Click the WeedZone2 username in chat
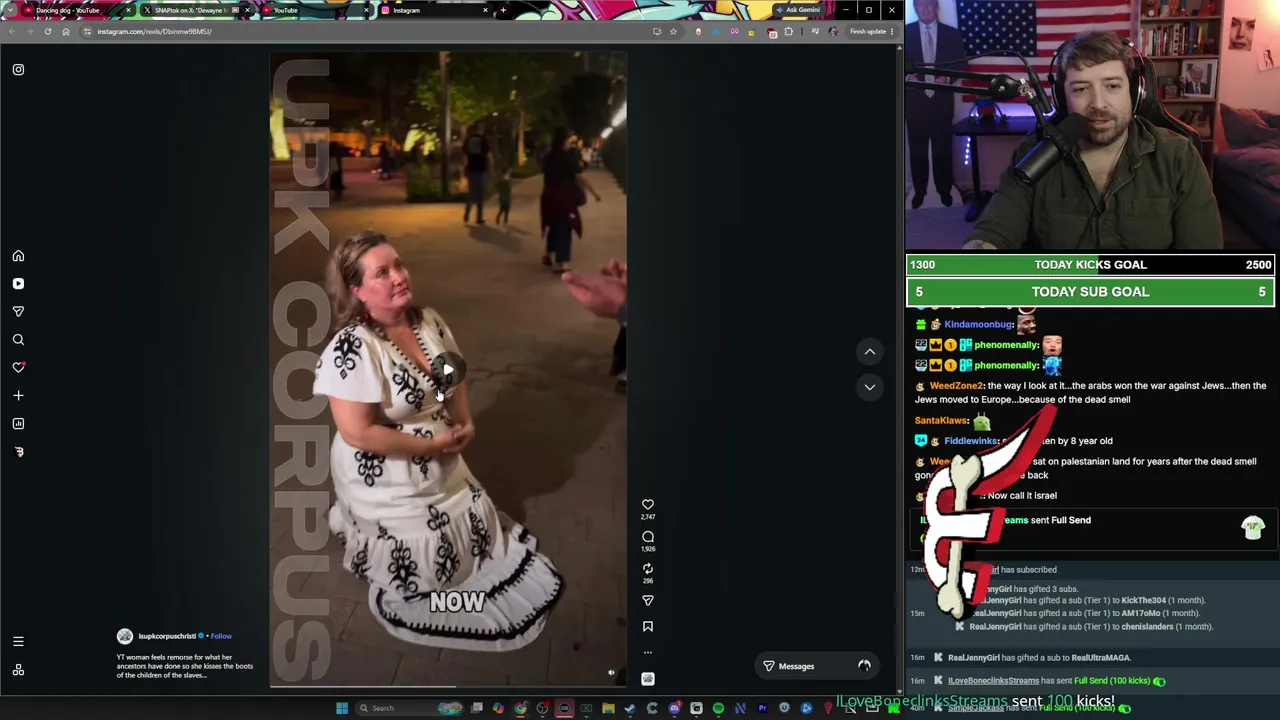This screenshot has height=720, width=1280. point(956,386)
